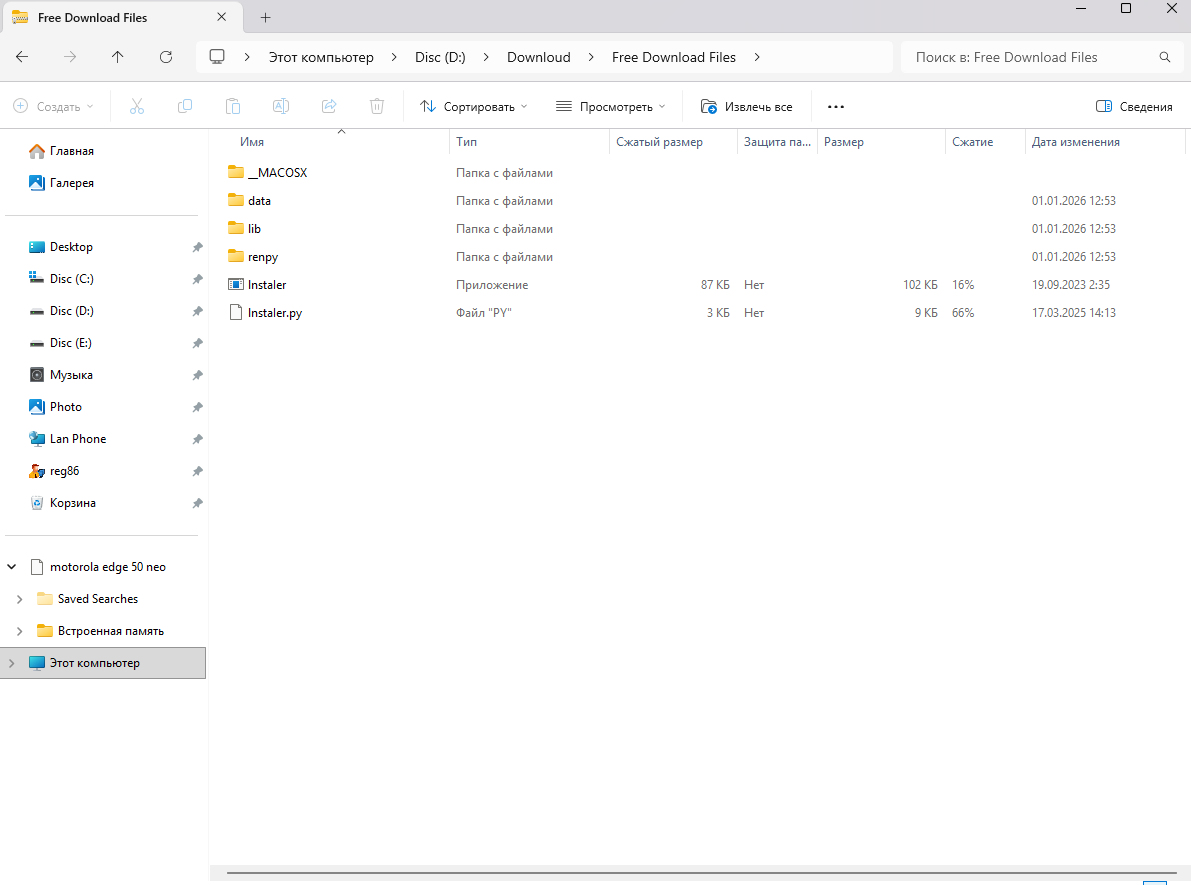Unpin Desktop from quick access
The height and width of the screenshot is (885, 1191).
tap(197, 247)
